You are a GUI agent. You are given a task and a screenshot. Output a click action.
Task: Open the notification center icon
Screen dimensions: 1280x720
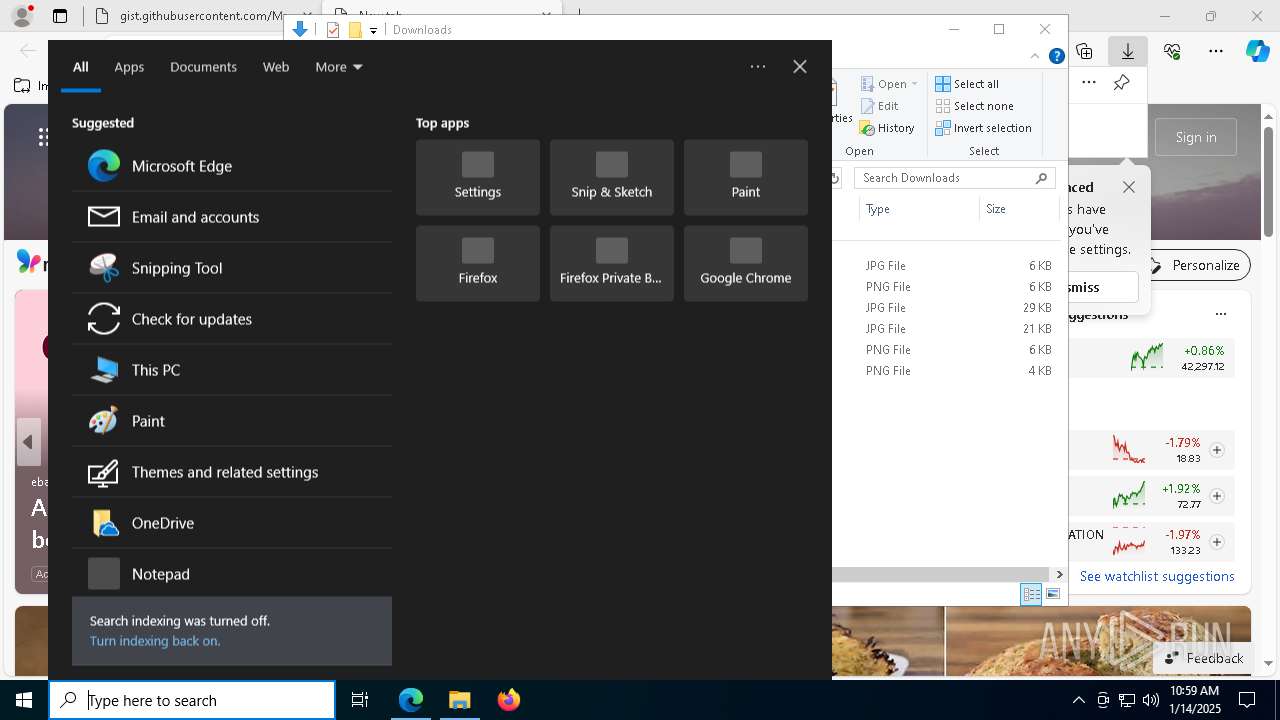point(1247,700)
